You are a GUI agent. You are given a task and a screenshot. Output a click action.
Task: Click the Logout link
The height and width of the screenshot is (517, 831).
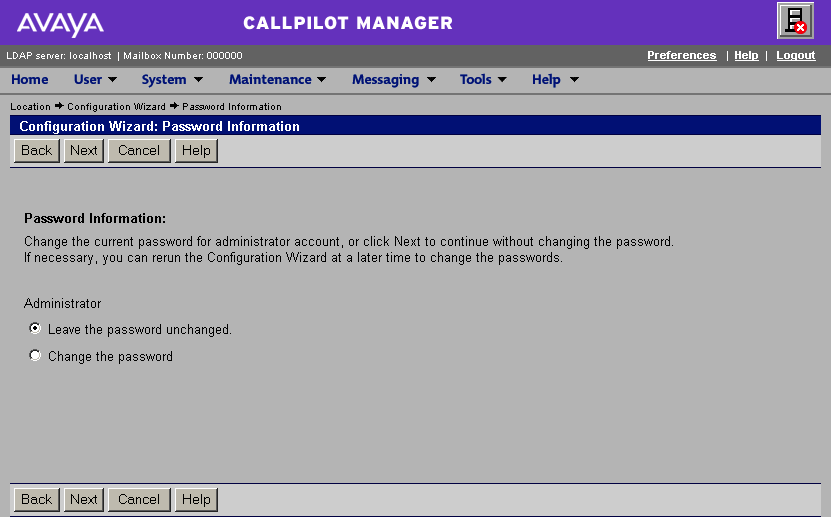795,55
